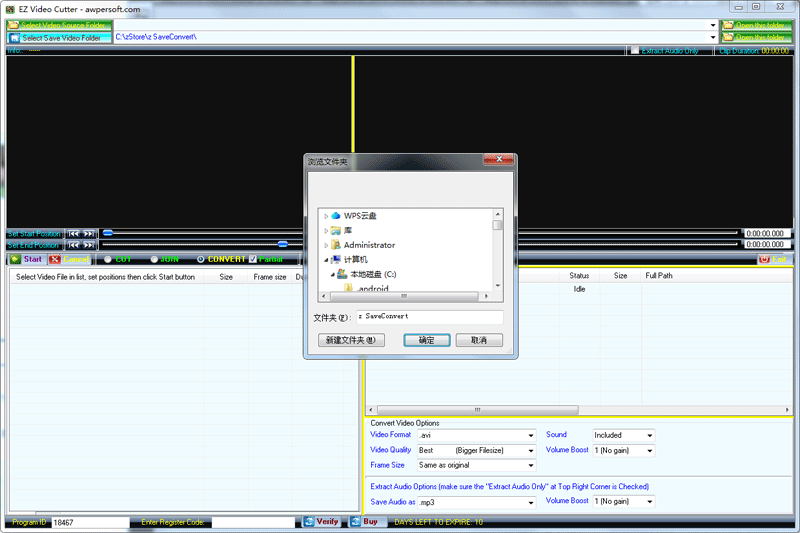Select the .android folder in tree

373,288
